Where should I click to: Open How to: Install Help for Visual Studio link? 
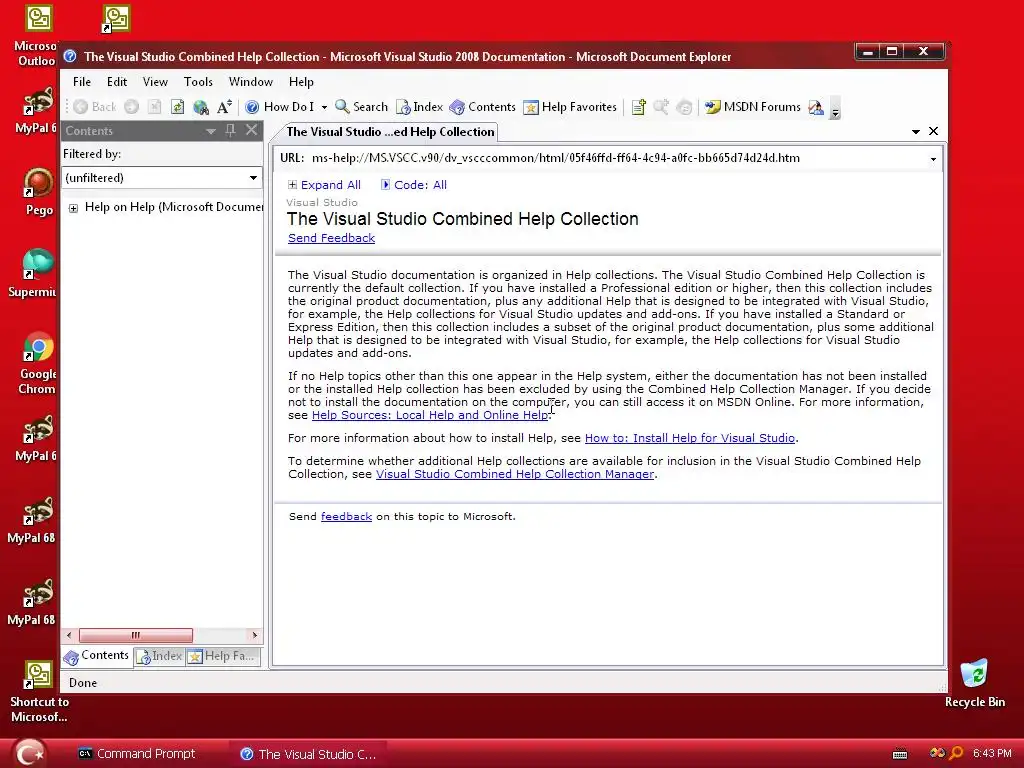pyautogui.click(x=690, y=438)
